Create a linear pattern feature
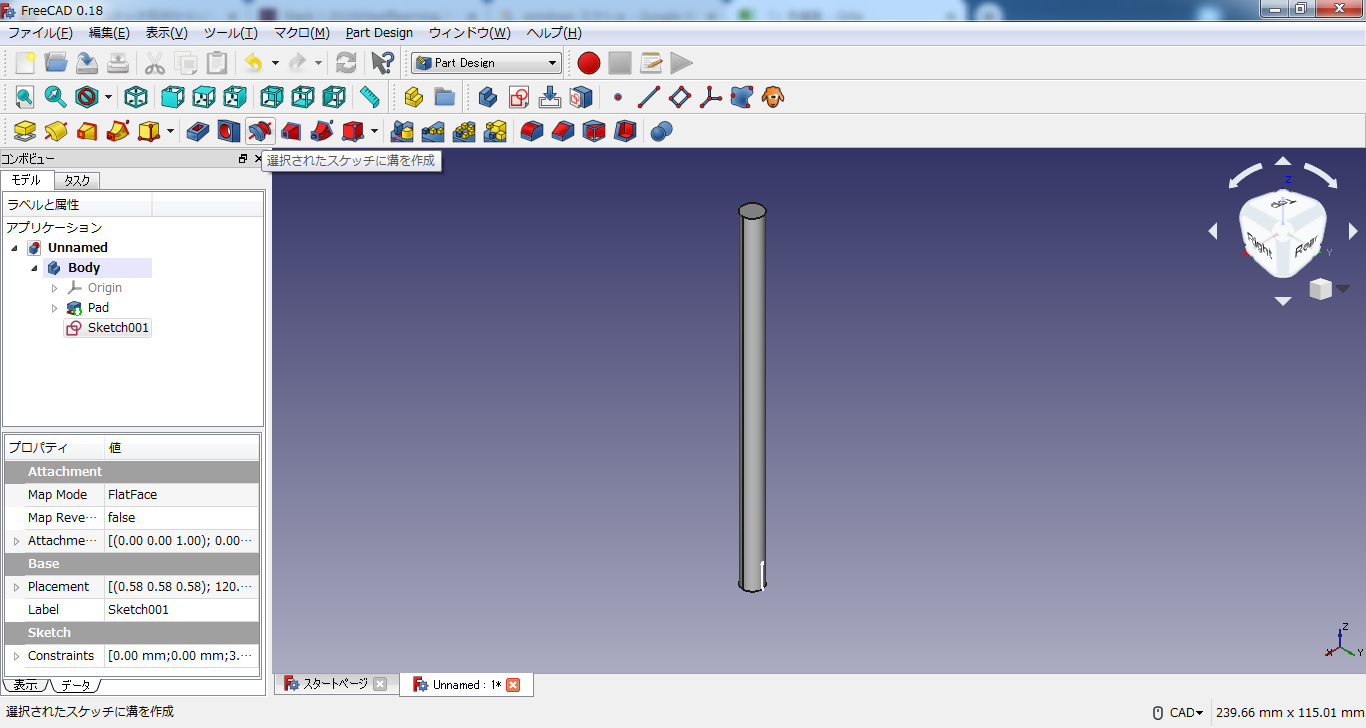The image size is (1366, 728). click(x=433, y=131)
